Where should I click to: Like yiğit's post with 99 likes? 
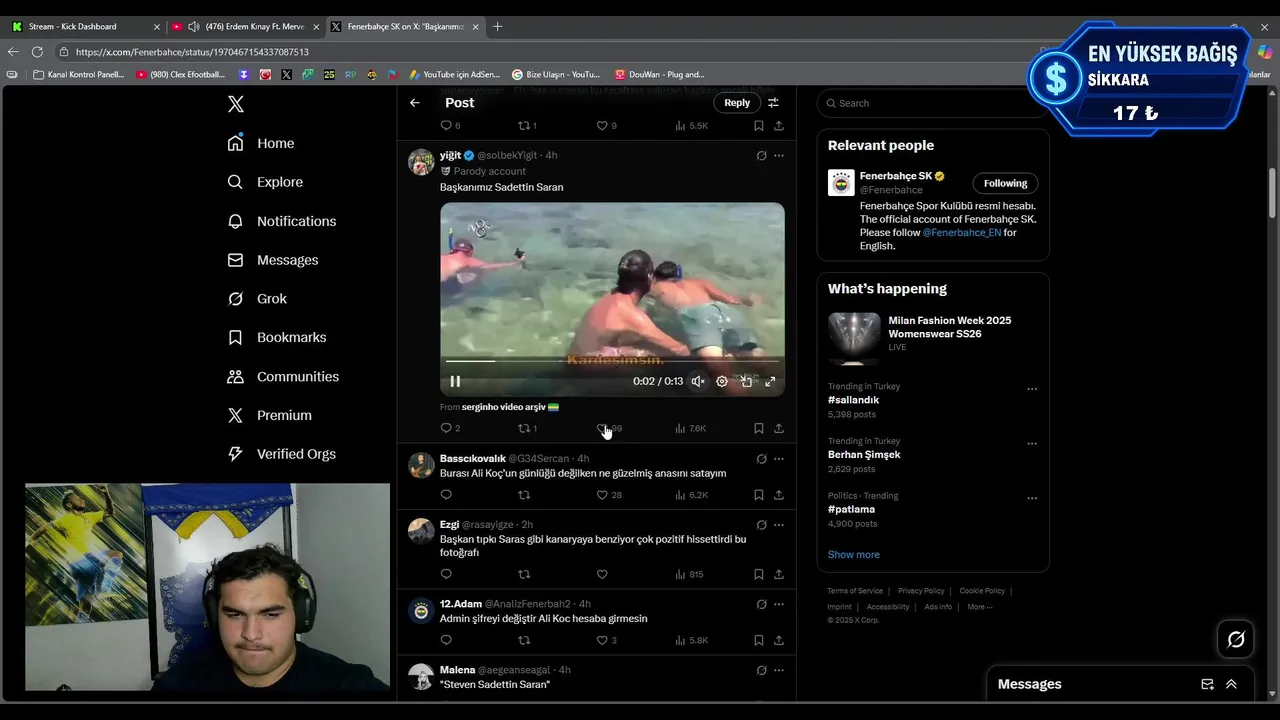(x=609, y=428)
